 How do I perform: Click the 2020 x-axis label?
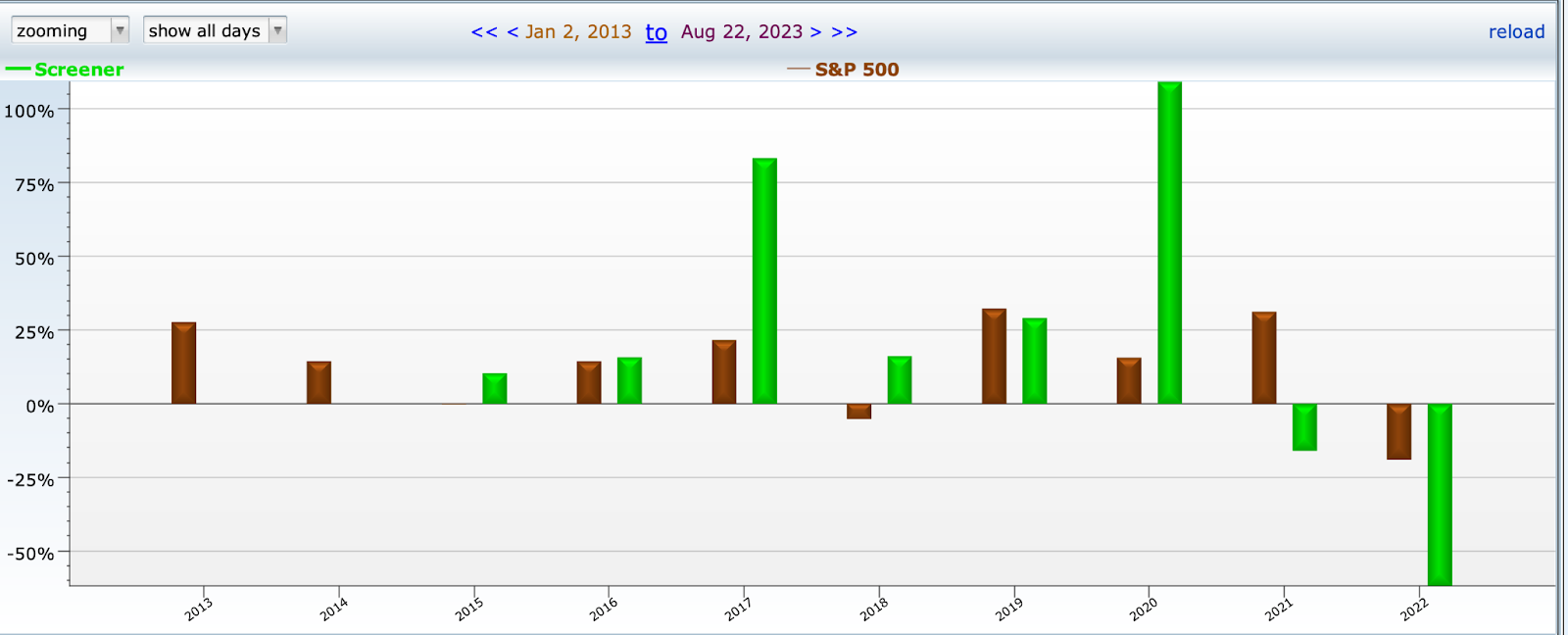click(1143, 609)
